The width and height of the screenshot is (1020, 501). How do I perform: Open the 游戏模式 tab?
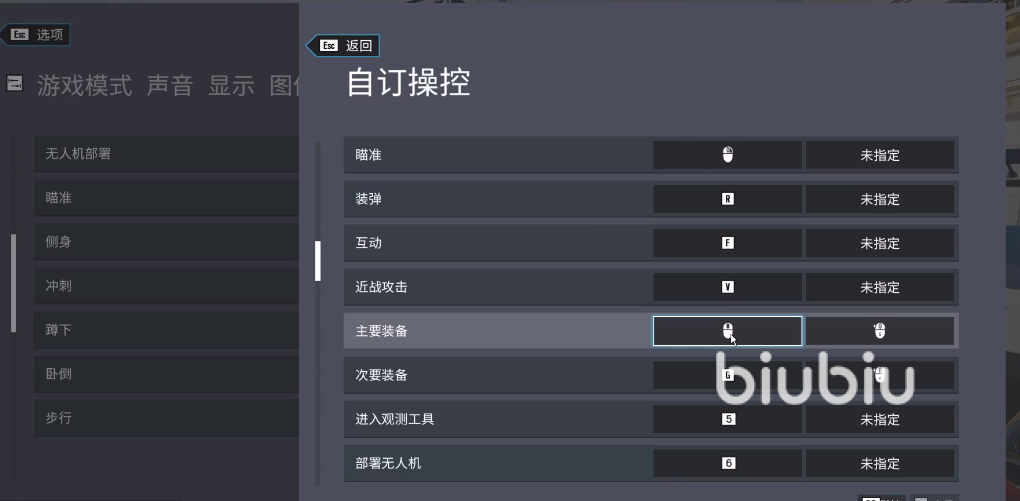(84, 86)
